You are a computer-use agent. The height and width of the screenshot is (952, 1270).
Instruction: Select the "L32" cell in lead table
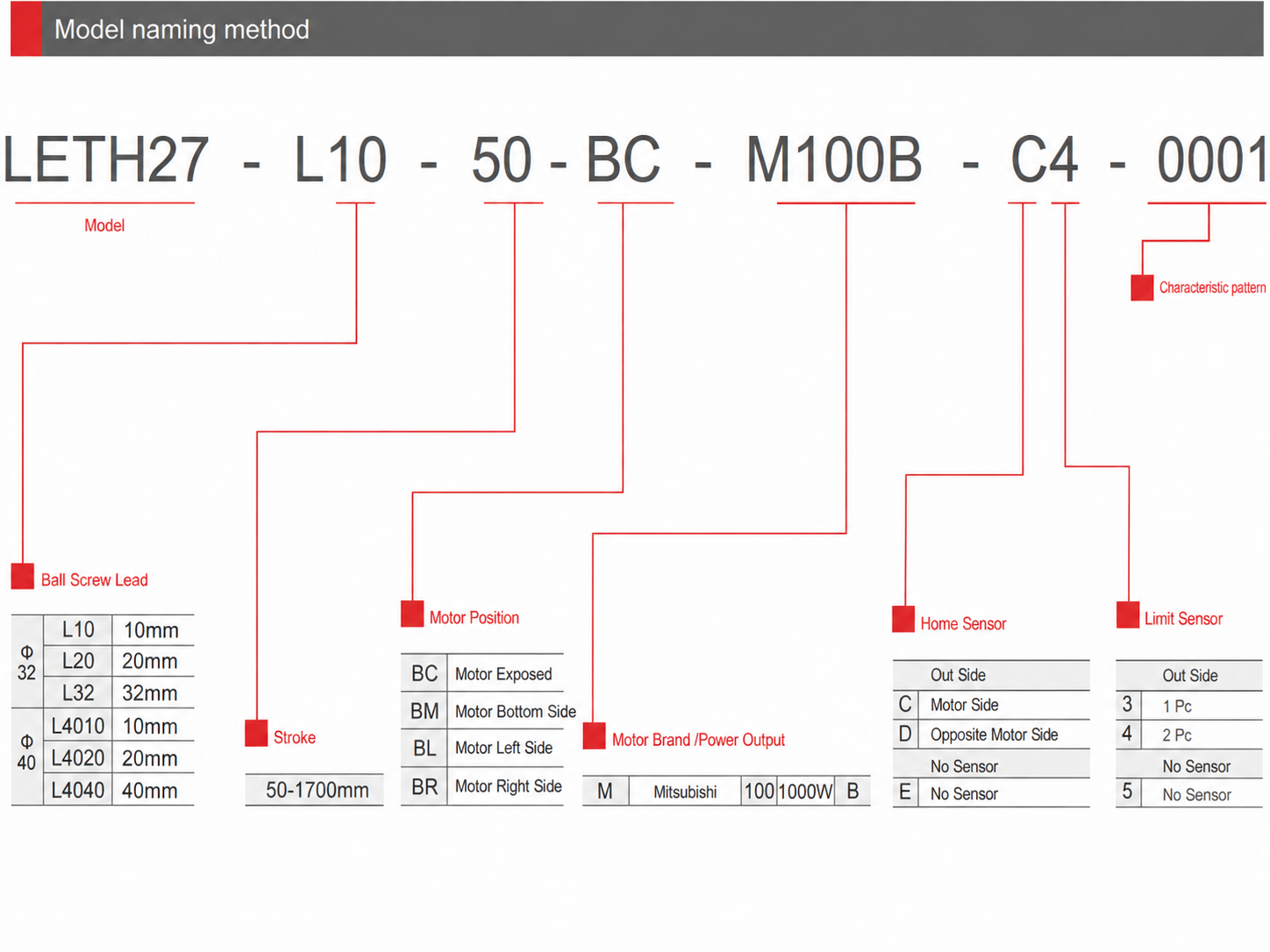[x=78, y=693]
